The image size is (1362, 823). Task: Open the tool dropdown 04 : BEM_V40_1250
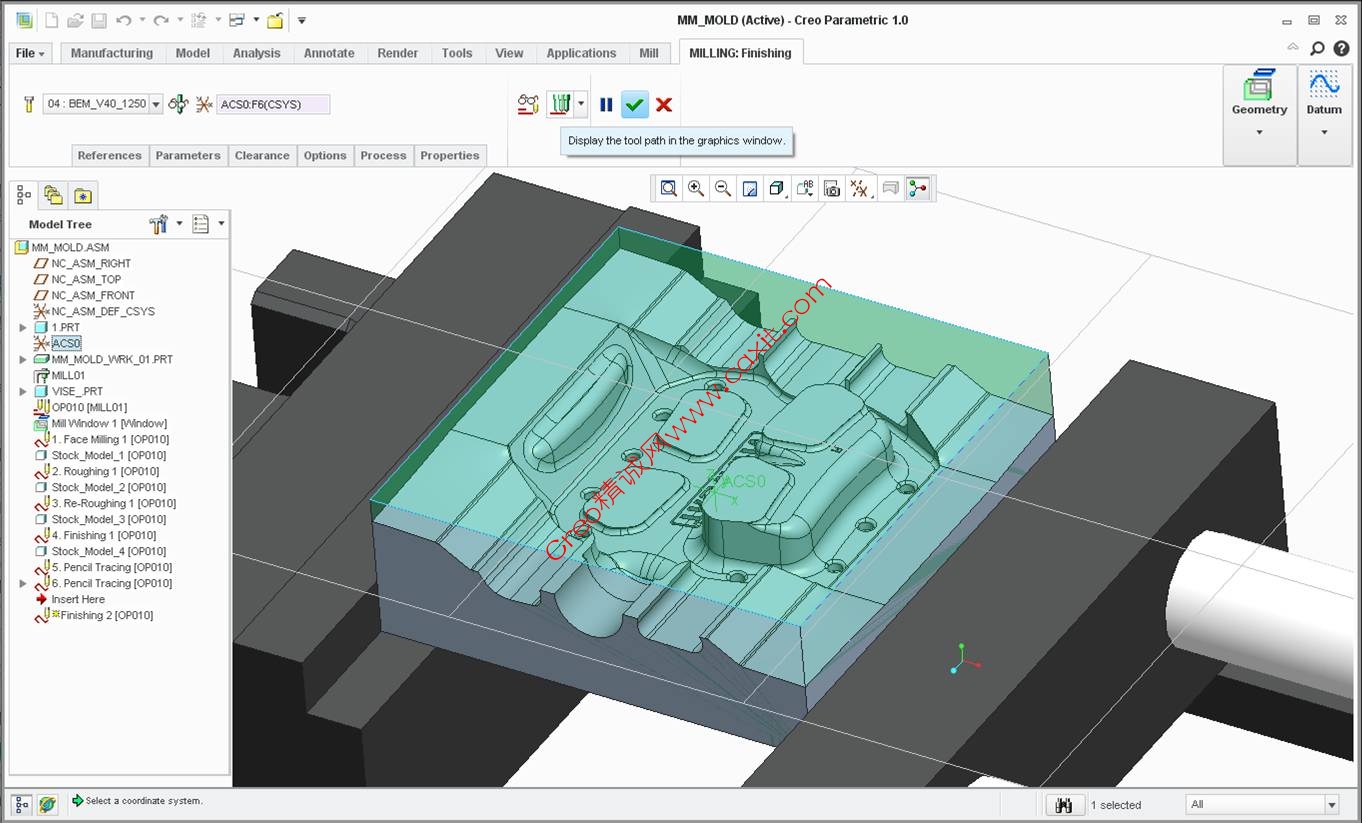tap(102, 104)
